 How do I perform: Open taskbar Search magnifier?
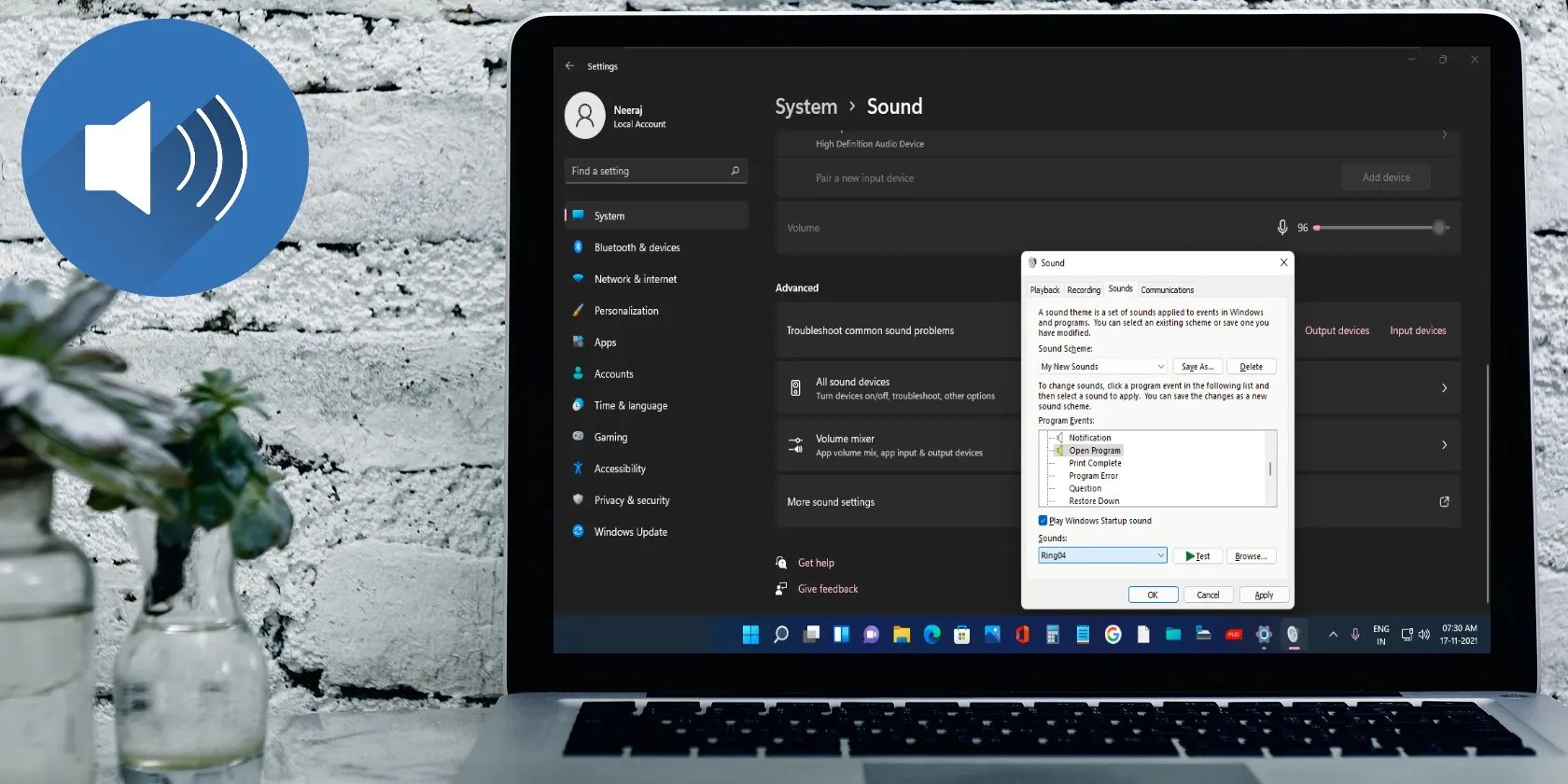pyautogui.click(x=781, y=635)
